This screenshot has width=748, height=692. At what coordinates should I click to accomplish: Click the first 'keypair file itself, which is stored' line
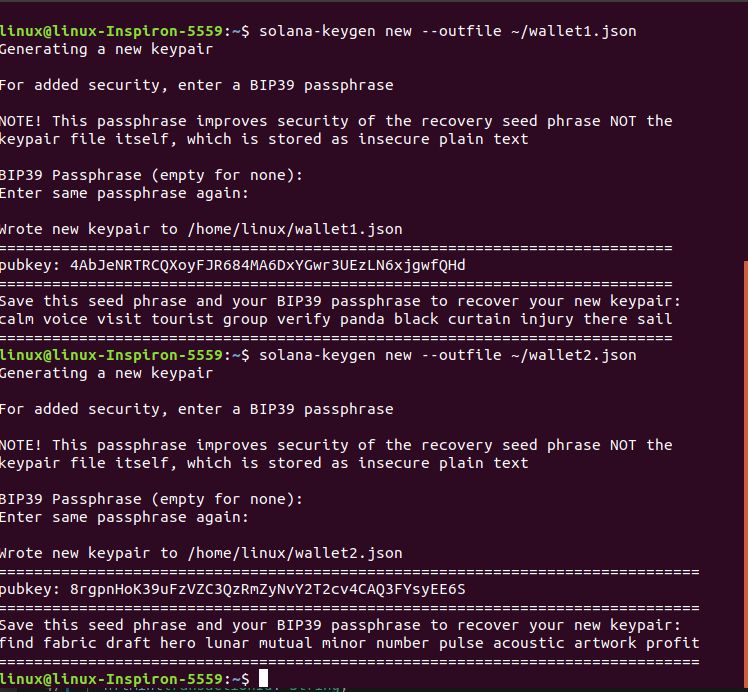(x=264, y=139)
